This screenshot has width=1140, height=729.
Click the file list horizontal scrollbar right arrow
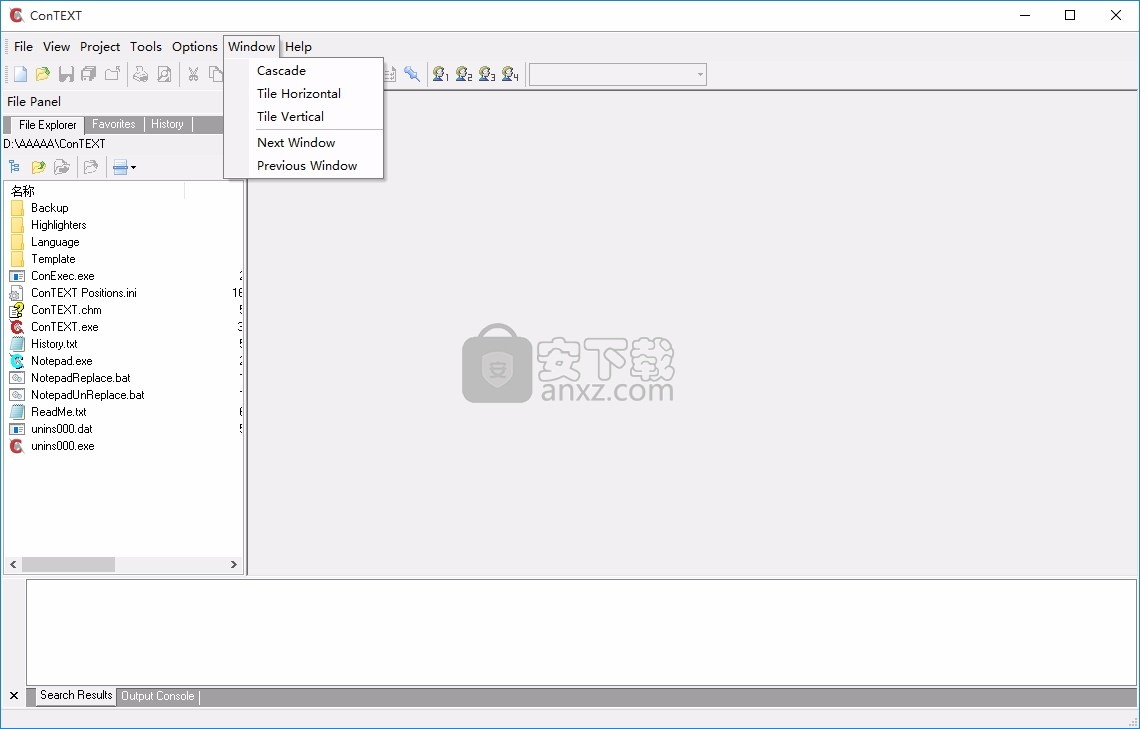pyautogui.click(x=234, y=564)
